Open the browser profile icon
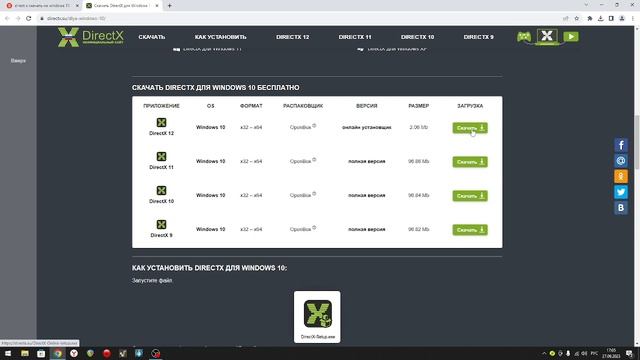Screen dimensions: 640x360 622,18
